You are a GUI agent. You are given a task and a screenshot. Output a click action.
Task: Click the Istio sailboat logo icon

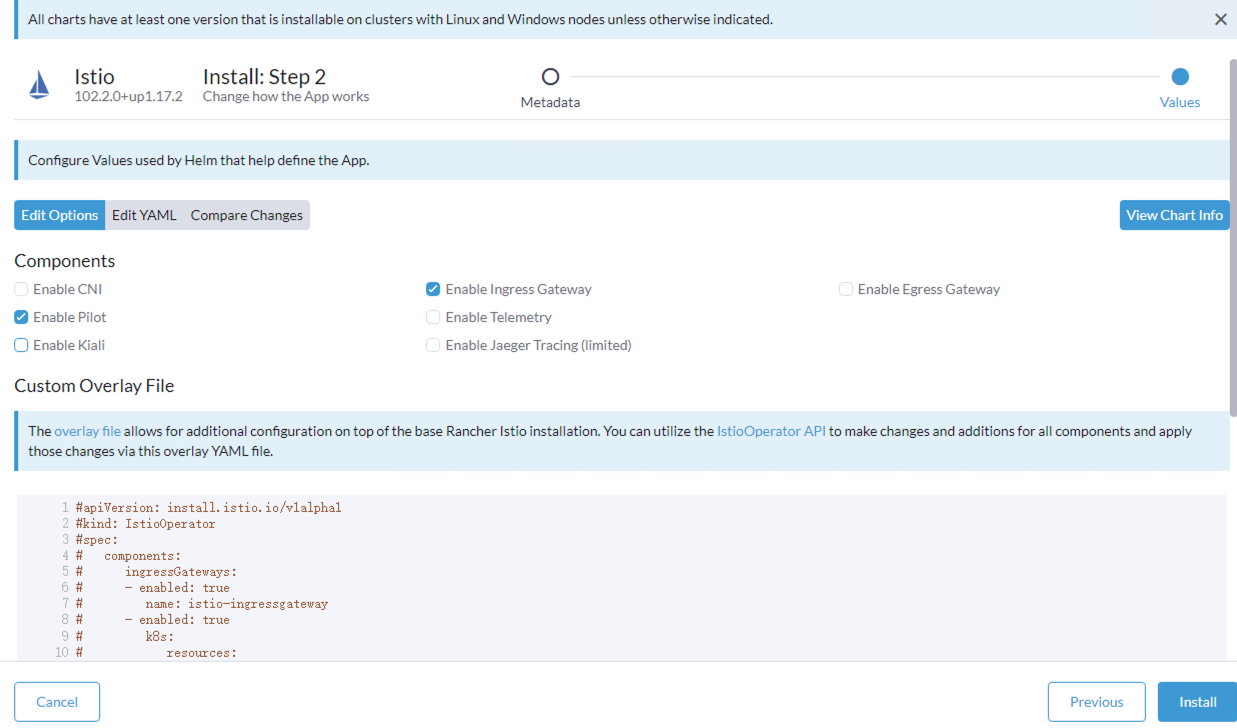[39, 85]
